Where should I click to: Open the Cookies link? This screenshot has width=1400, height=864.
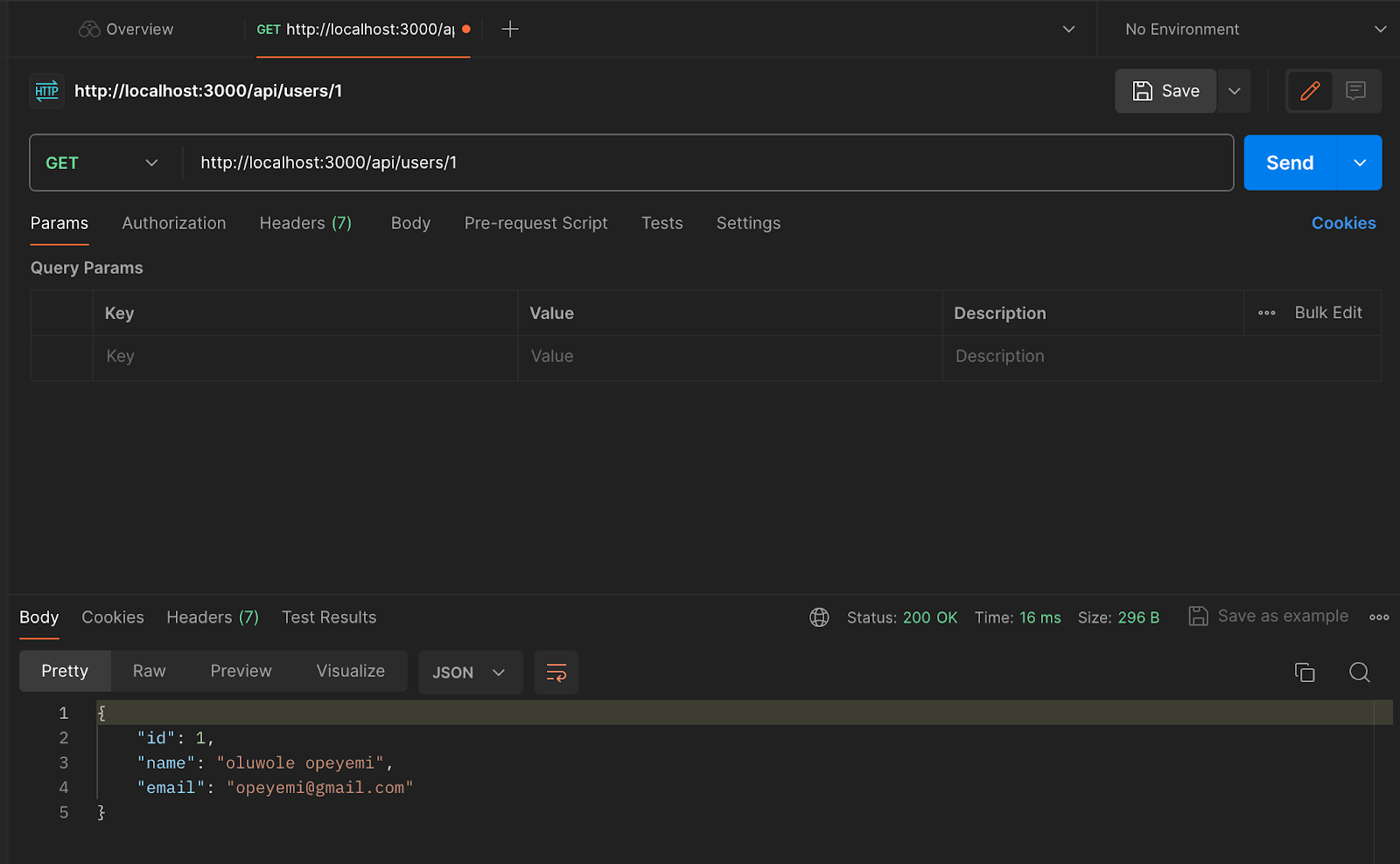[x=1343, y=223]
